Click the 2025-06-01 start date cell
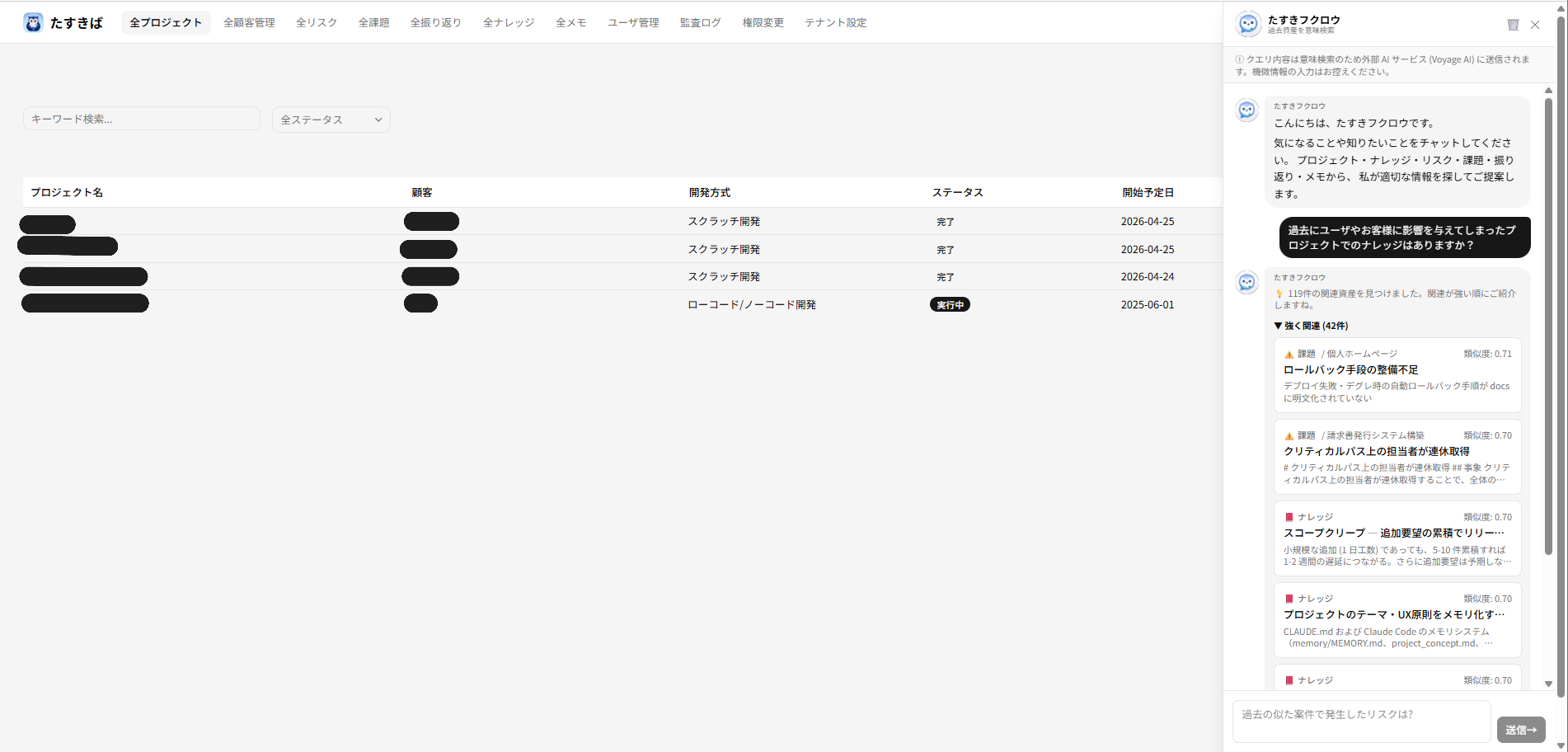The width and height of the screenshot is (1568, 752). coord(1148,305)
